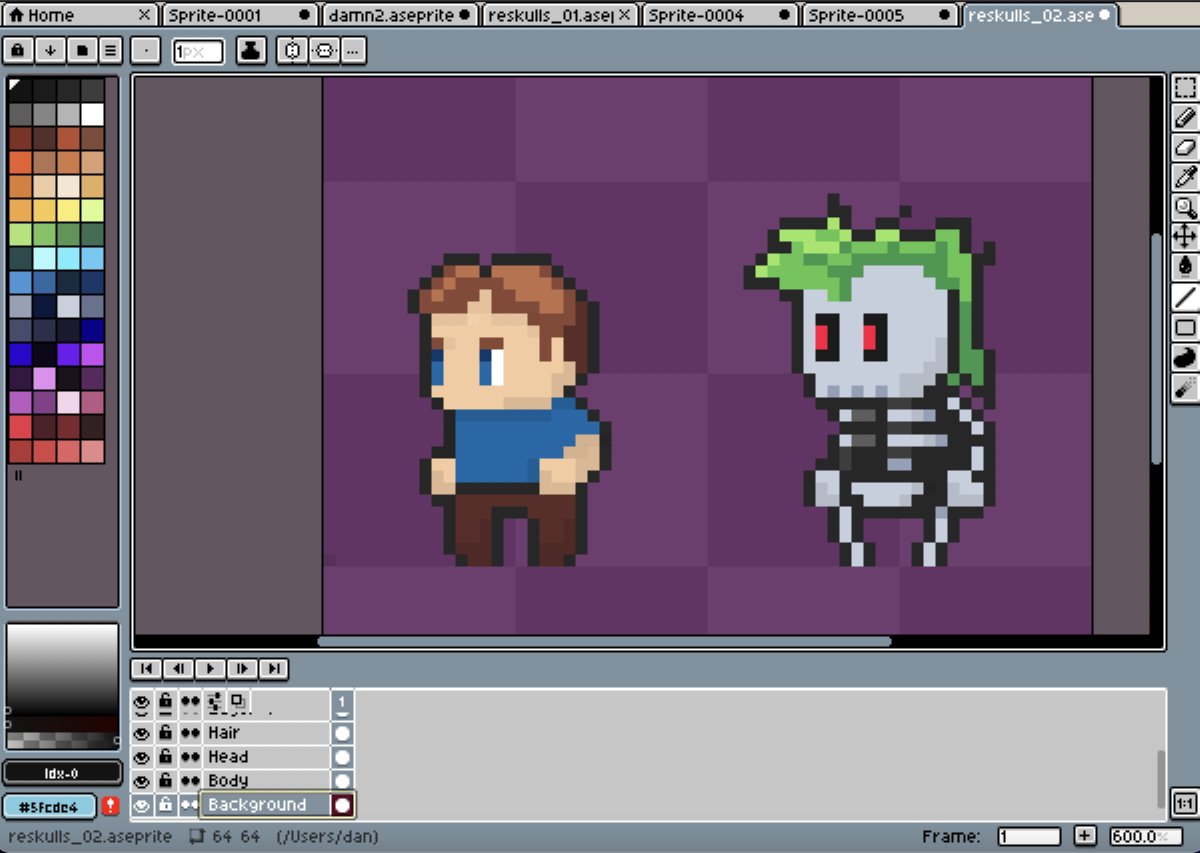This screenshot has width=1200, height=853.
Task: Select the Background layer cel in frame 1
Action: (343, 805)
